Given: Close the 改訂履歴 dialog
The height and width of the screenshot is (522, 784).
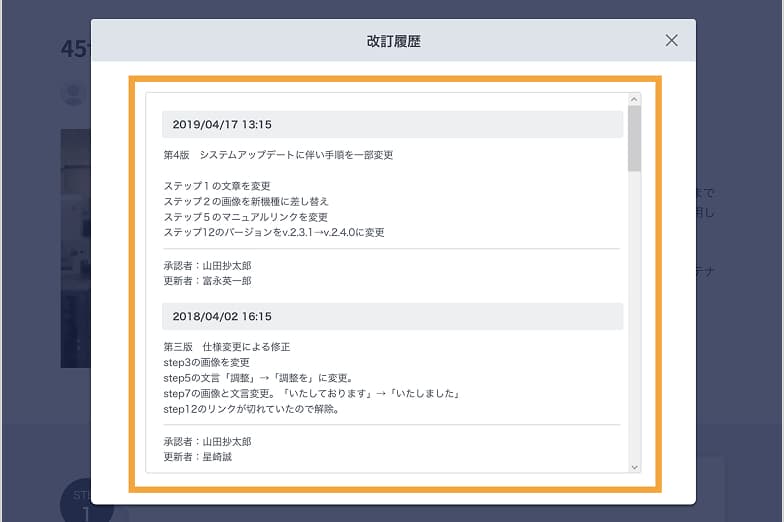Looking at the screenshot, I should click(x=671, y=40).
